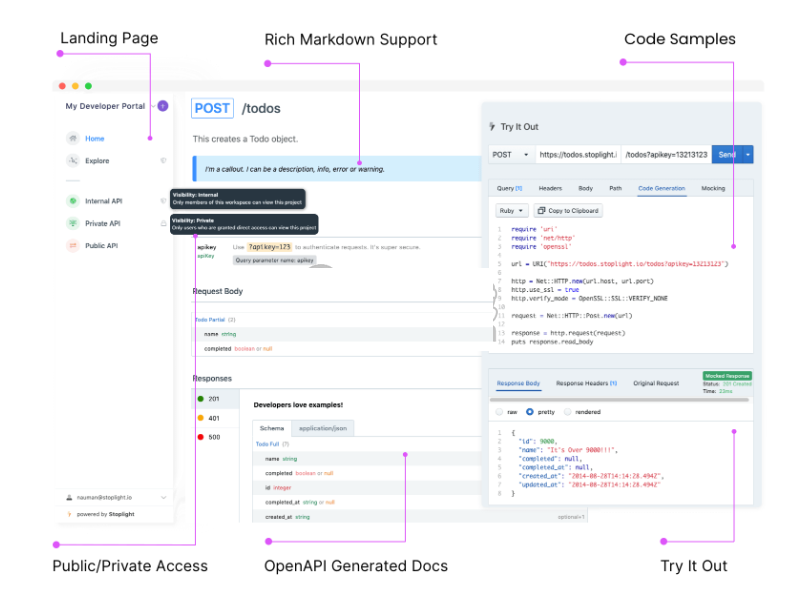Screen dimensions: 786x612
Task: Open the Path tab
Action: pos(616,188)
